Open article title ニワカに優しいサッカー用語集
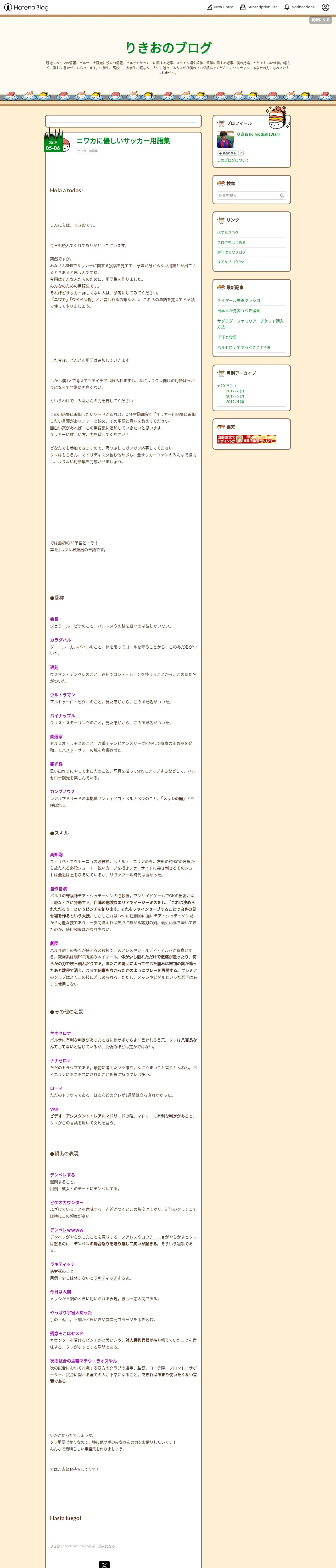 click(x=123, y=141)
